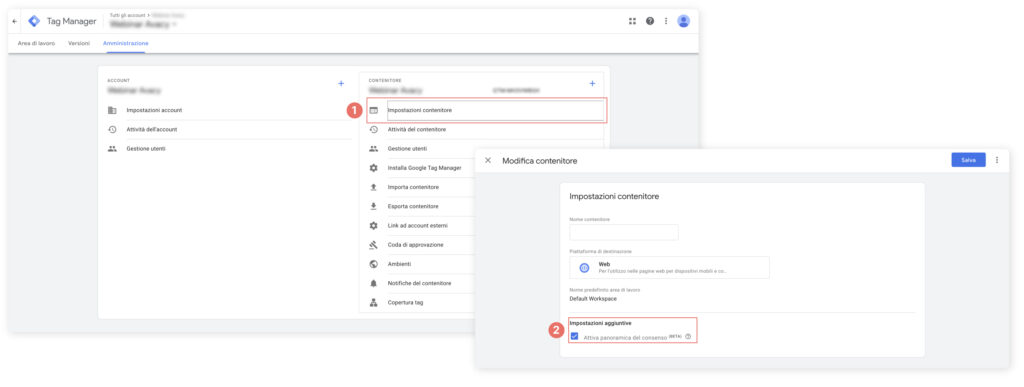Click the Impostazioni account building icon
This screenshot has height=387, width=1024.
pyautogui.click(x=112, y=110)
